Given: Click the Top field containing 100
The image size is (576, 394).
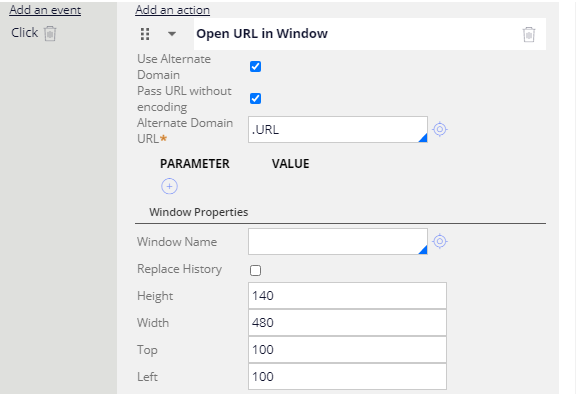Looking at the screenshot, I should [347, 350].
